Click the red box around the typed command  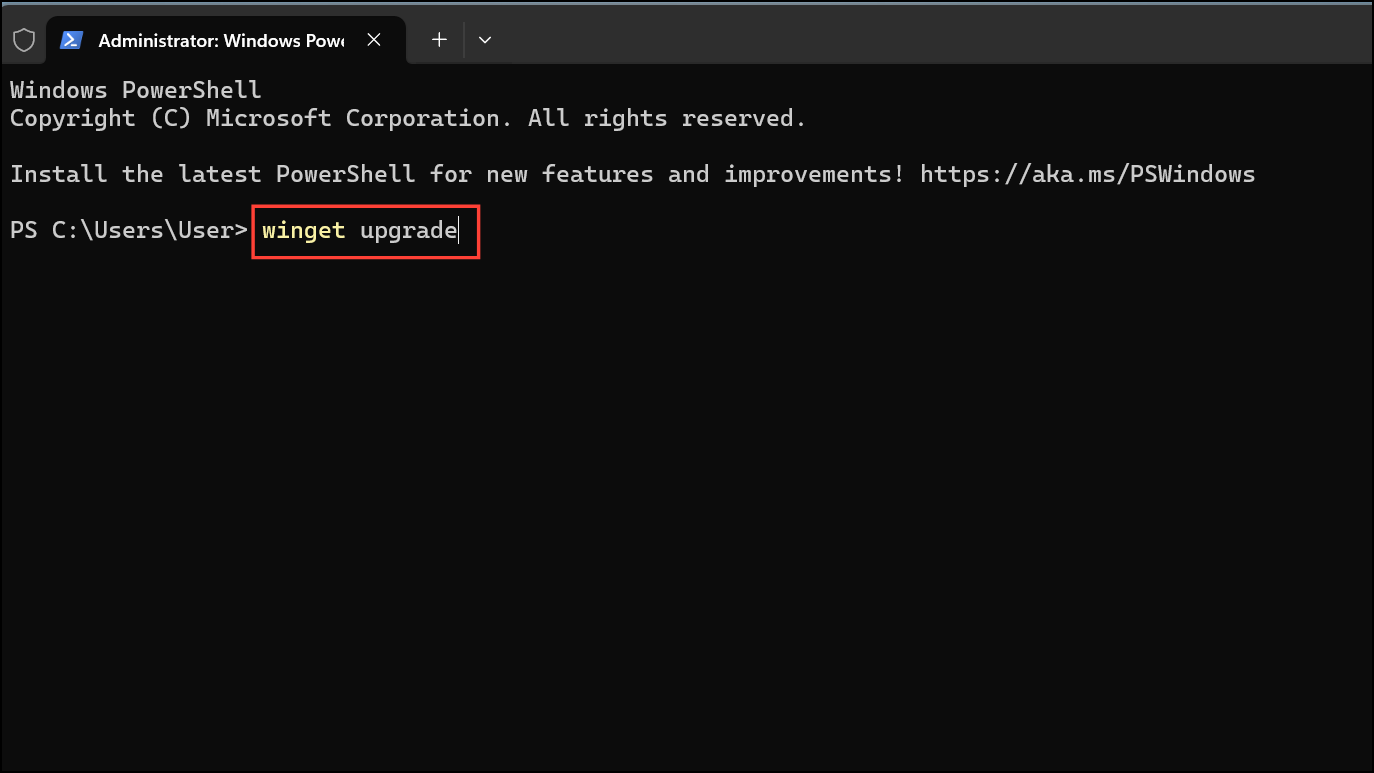(366, 231)
